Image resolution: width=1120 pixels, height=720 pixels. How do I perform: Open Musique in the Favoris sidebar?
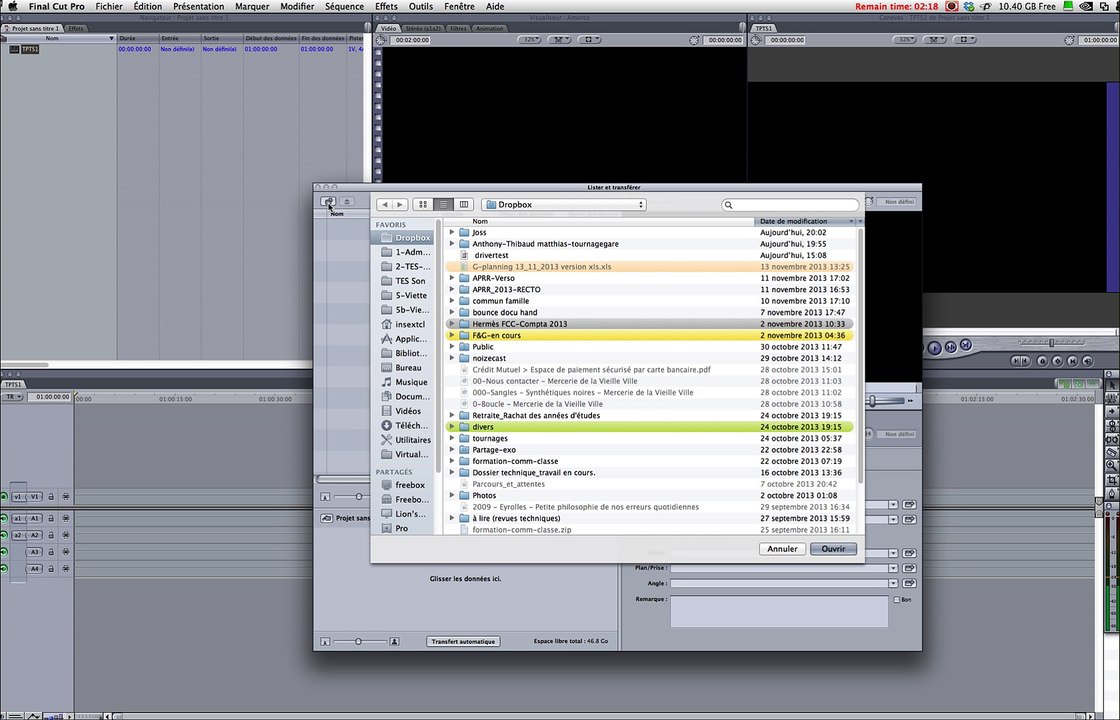tap(404, 382)
